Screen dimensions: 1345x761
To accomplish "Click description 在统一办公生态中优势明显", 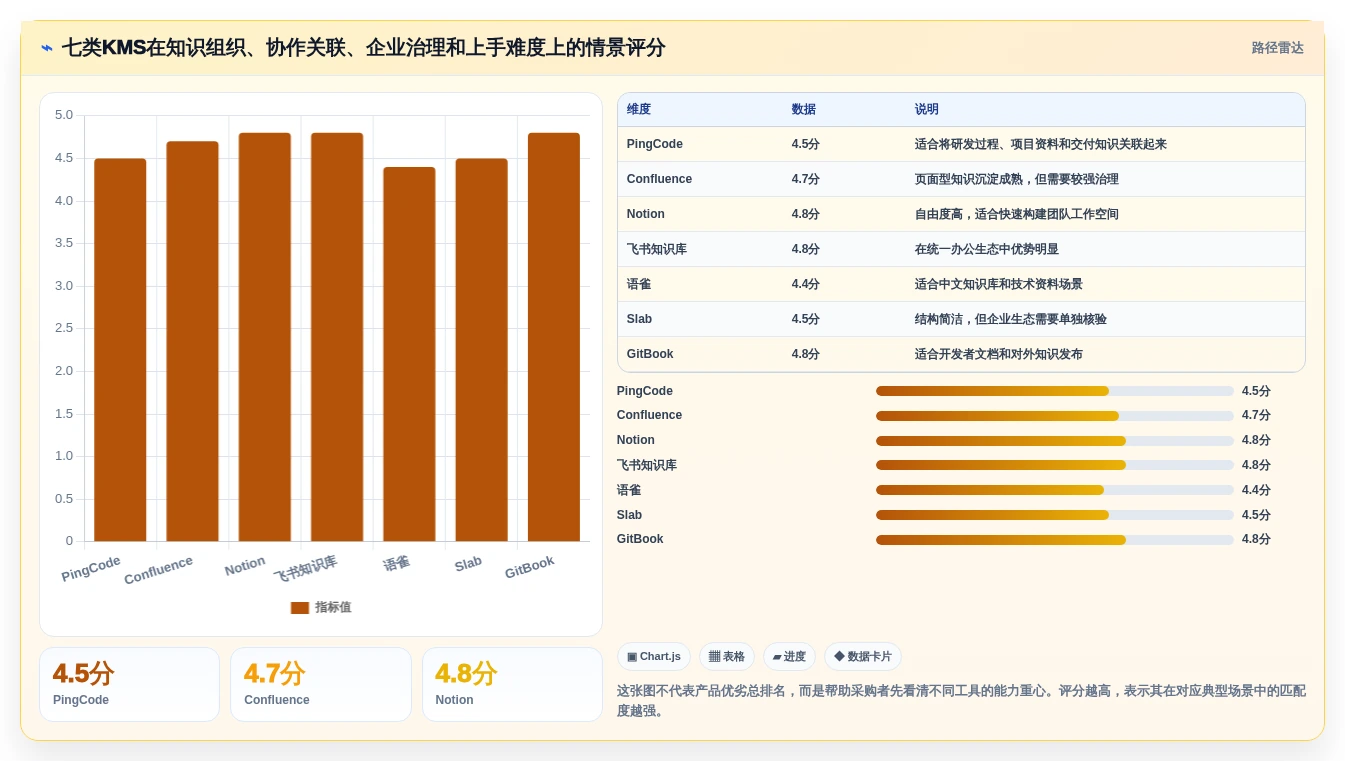I will pyautogui.click(x=987, y=249).
